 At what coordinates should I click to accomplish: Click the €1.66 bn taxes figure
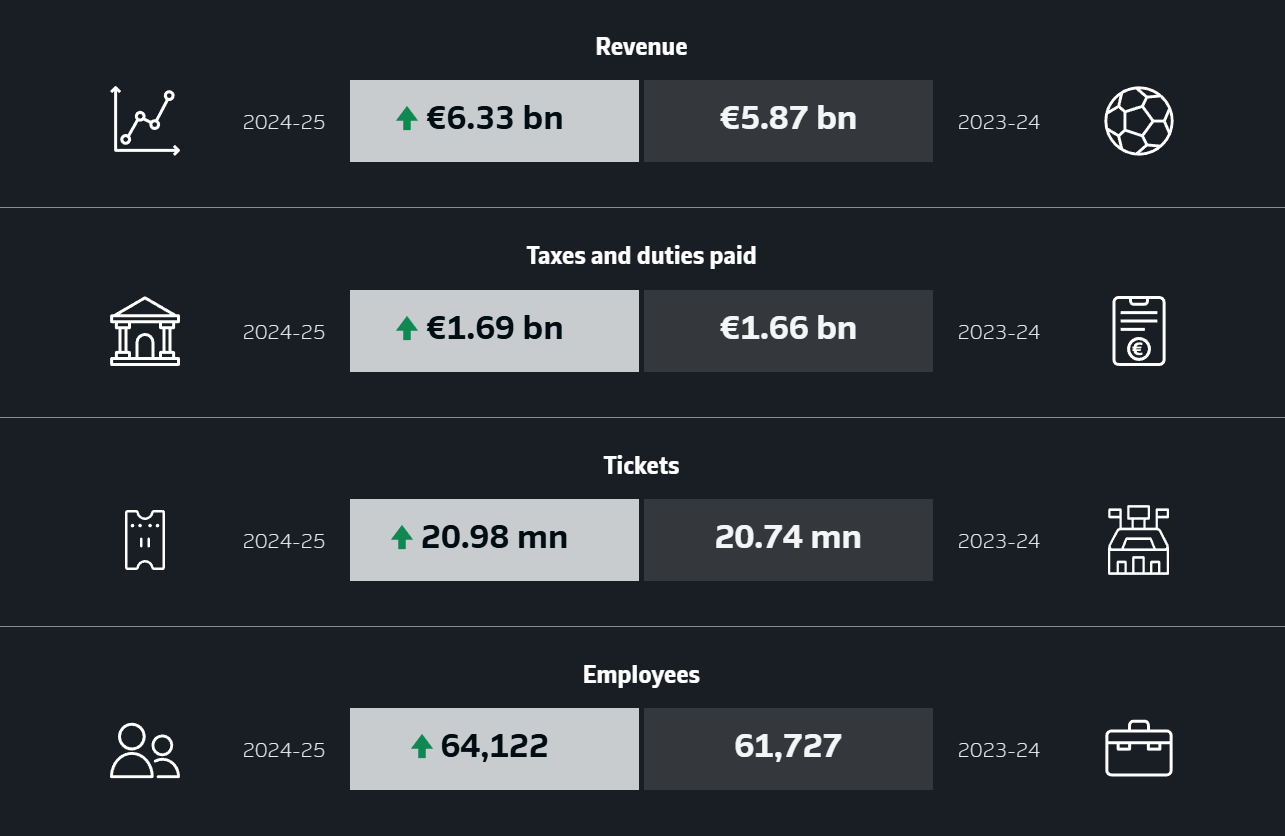[788, 329]
